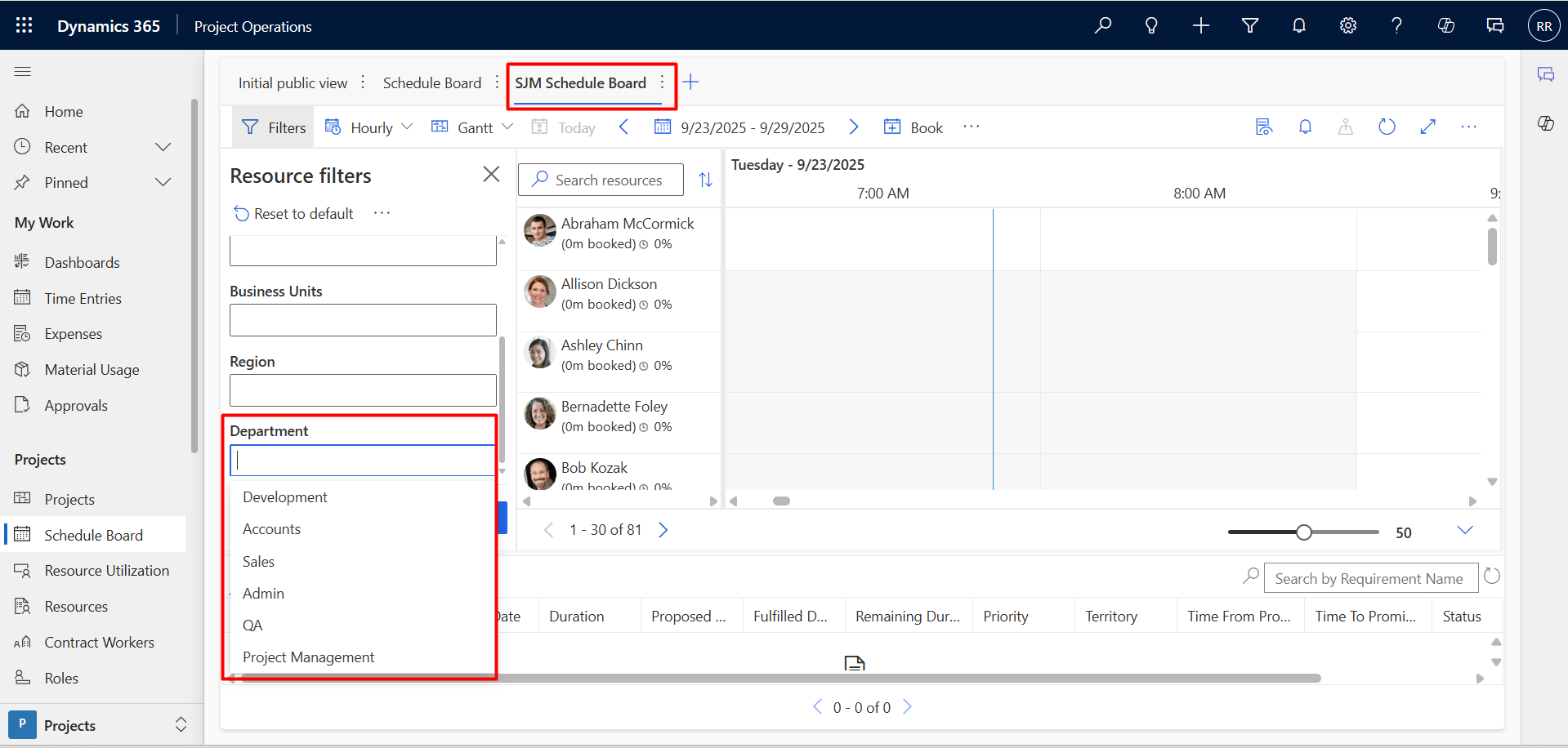Image resolution: width=1568 pixels, height=748 pixels.
Task: Click the sort resources arrows icon
Action: pyautogui.click(x=705, y=180)
